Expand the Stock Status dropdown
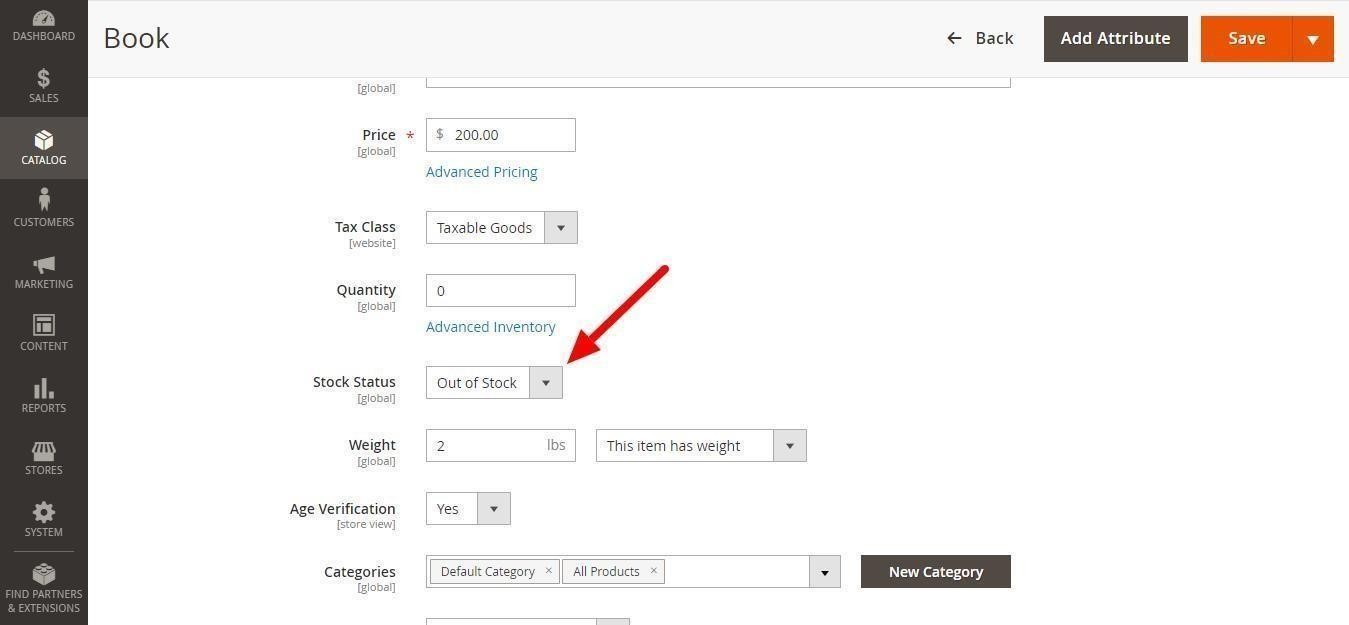This screenshot has height=625, width=1349. point(545,383)
